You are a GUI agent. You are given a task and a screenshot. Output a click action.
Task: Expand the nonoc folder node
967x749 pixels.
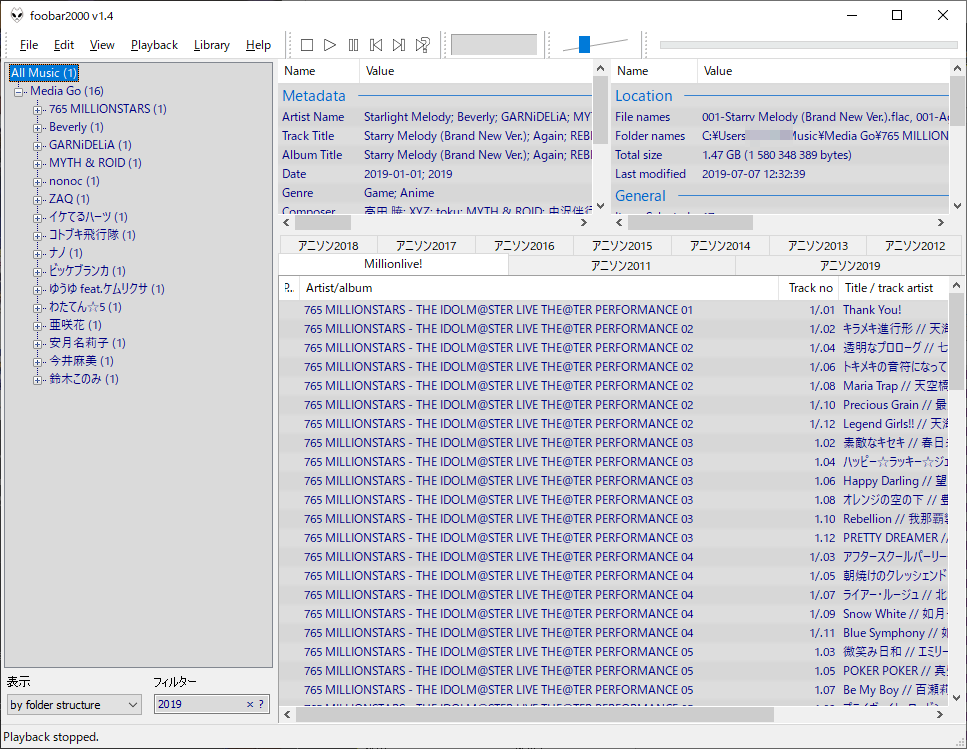[38, 182]
